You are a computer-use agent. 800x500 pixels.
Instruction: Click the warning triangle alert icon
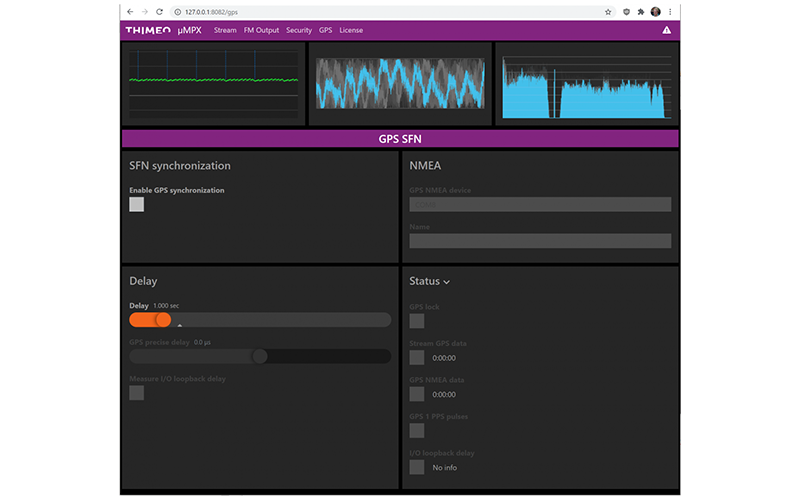pos(666,30)
